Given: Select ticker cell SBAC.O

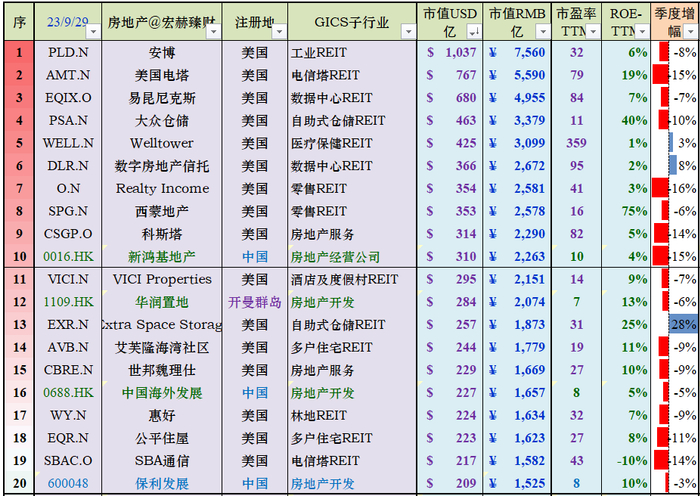Looking at the screenshot, I should pyautogui.click(x=68, y=461).
